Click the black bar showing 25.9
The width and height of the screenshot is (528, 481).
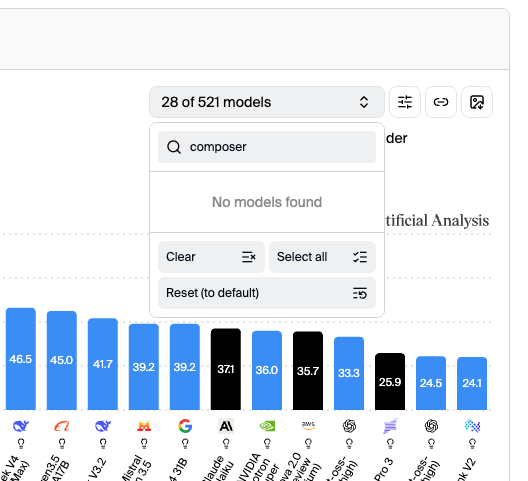pyautogui.click(x=390, y=382)
